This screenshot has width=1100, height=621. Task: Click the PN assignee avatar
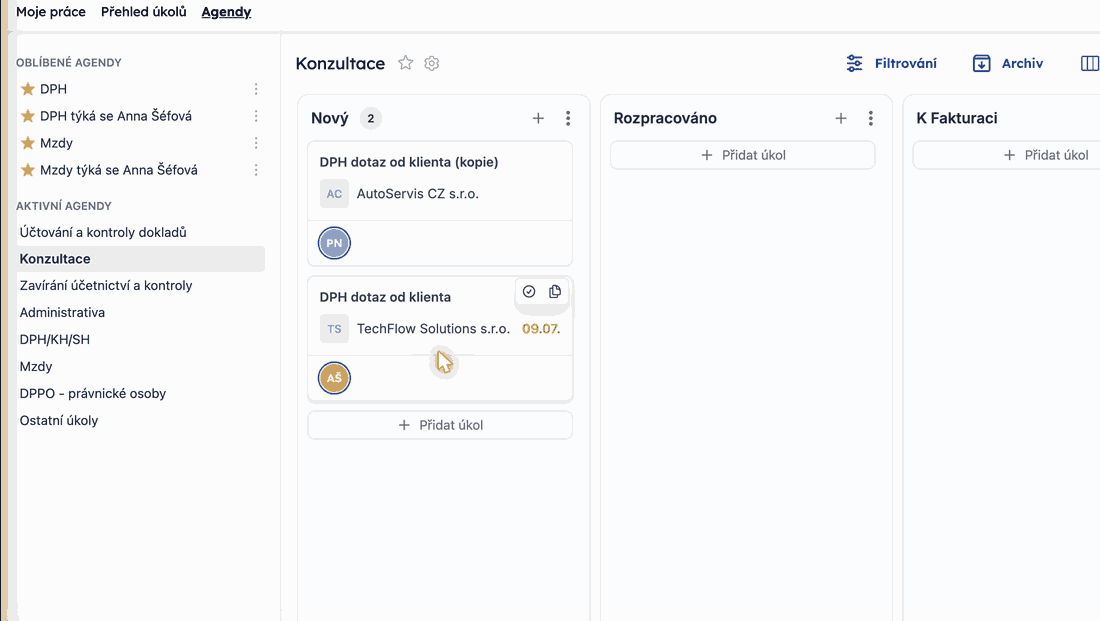coord(334,243)
